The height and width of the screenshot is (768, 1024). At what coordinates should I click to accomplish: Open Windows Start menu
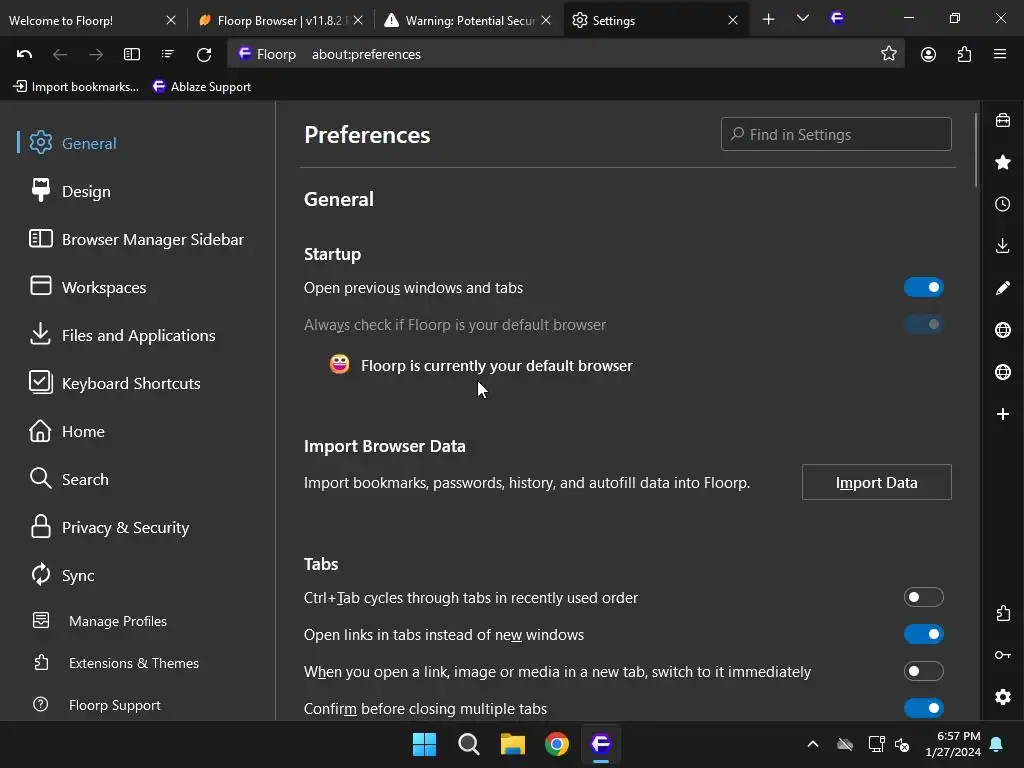pyautogui.click(x=424, y=744)
